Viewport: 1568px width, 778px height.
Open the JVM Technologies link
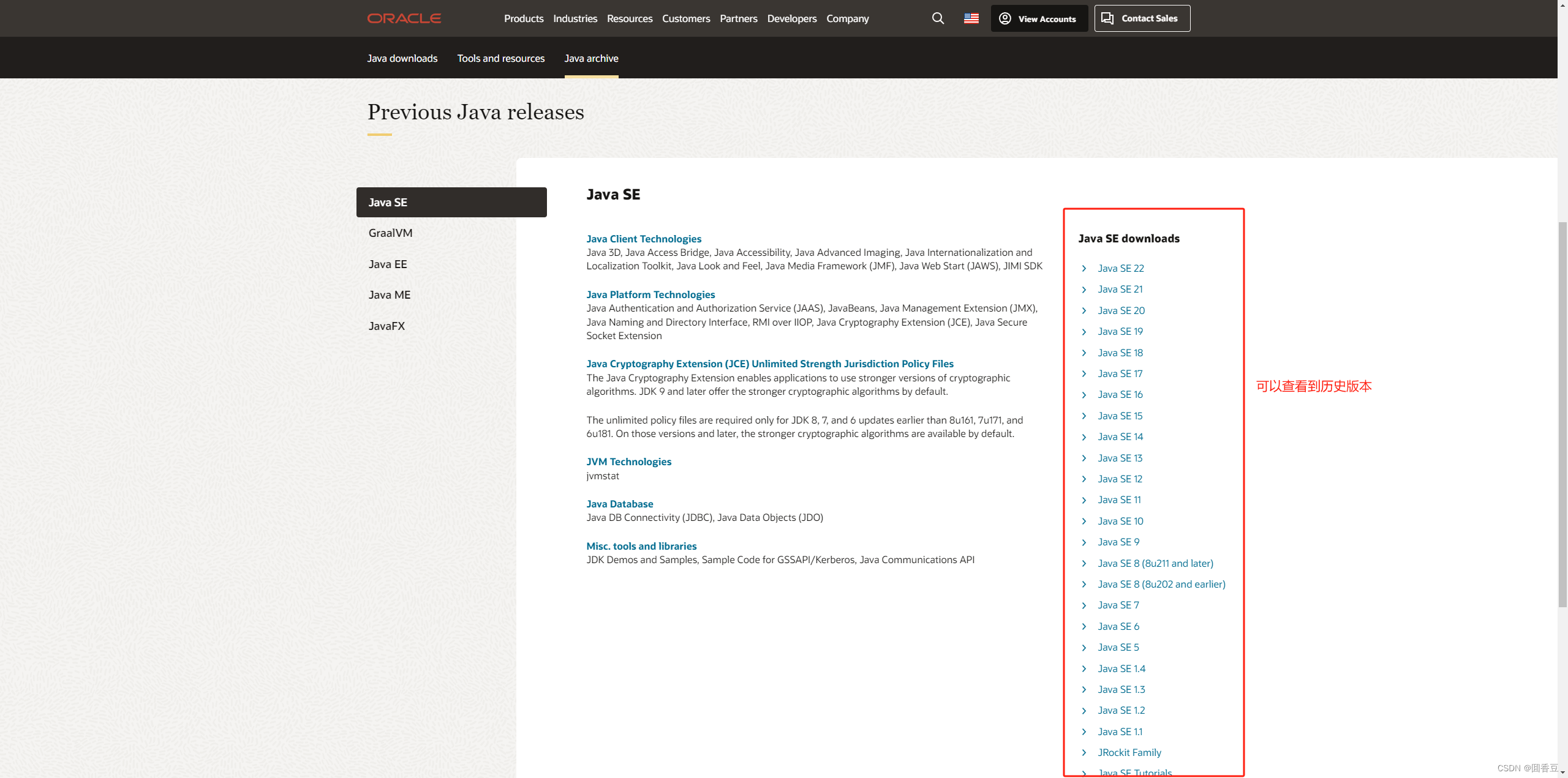click(x=628, y=461)
